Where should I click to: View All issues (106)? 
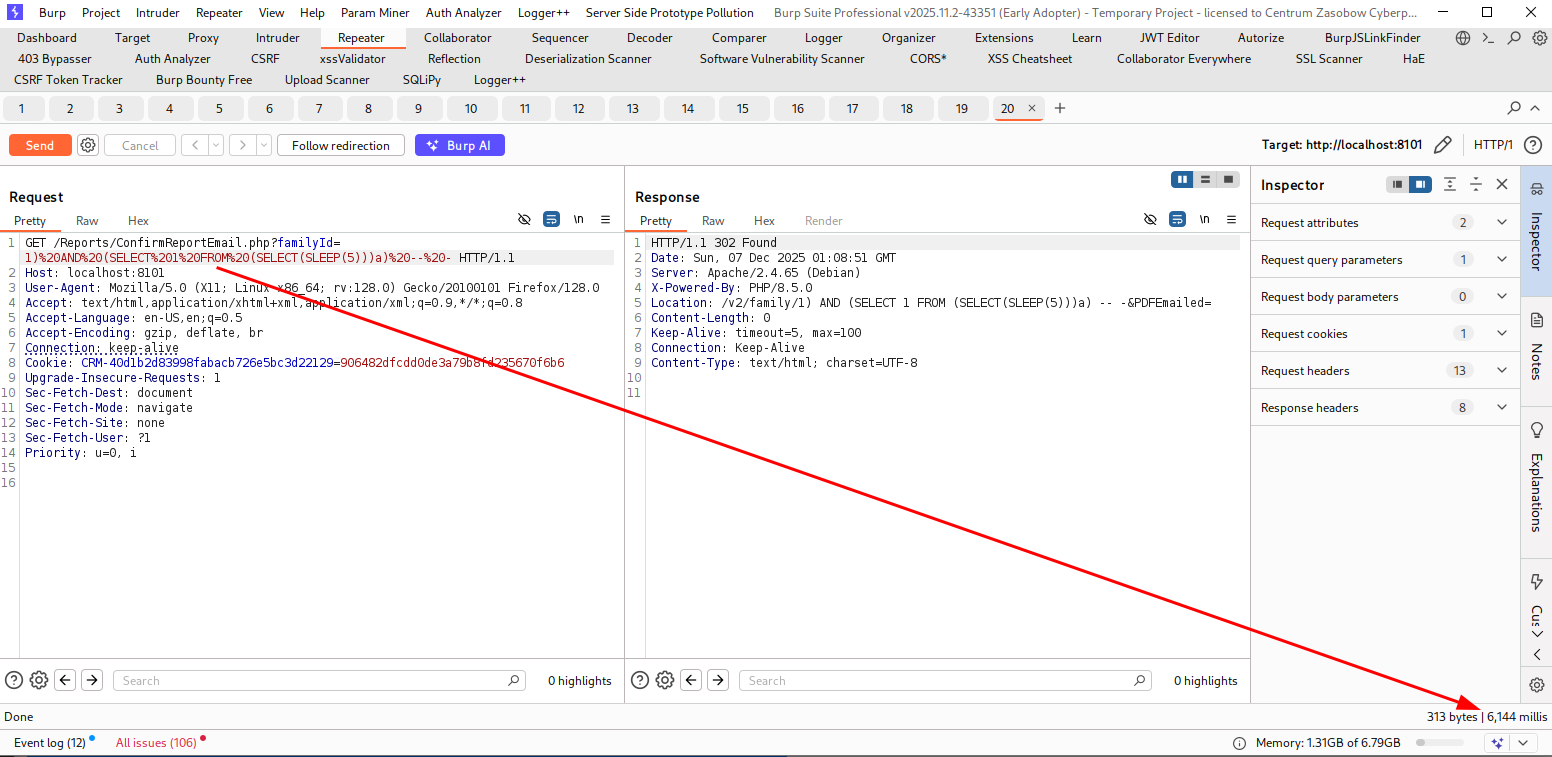[x=156, y=742]
